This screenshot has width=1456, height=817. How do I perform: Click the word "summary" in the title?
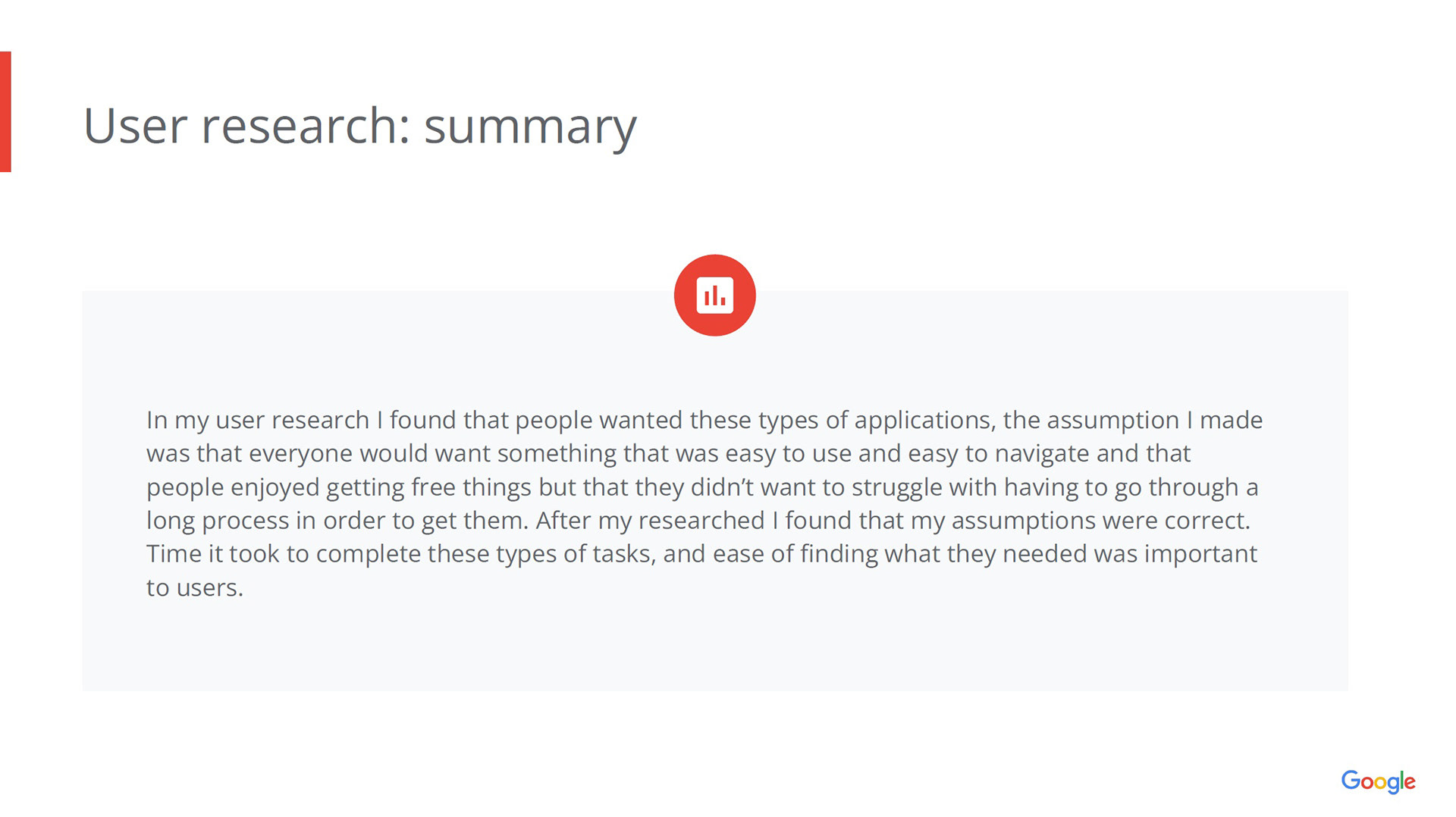[x=530, y=127]
